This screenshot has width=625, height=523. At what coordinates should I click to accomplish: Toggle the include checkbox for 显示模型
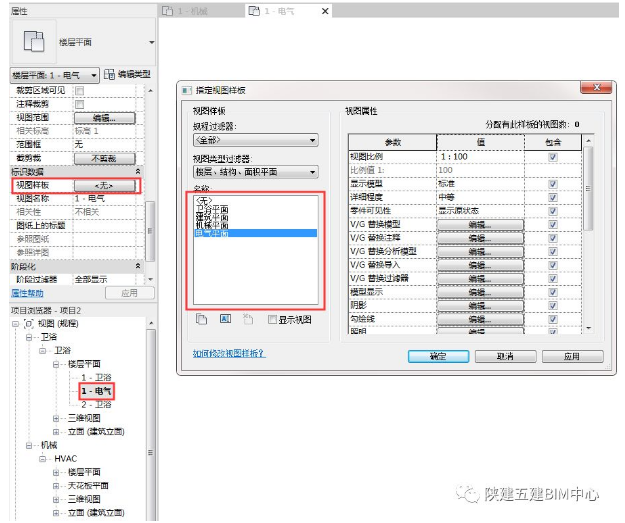pyautogui.click(x=552, y=184)
